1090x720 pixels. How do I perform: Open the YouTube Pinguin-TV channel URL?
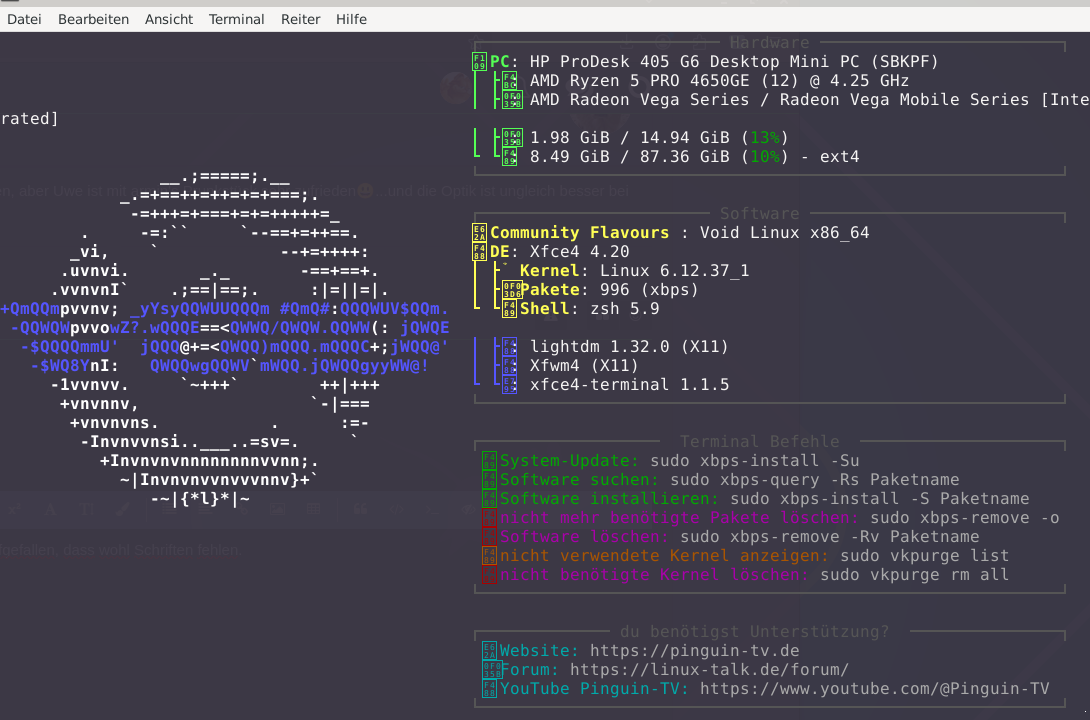tap(874, 689)
